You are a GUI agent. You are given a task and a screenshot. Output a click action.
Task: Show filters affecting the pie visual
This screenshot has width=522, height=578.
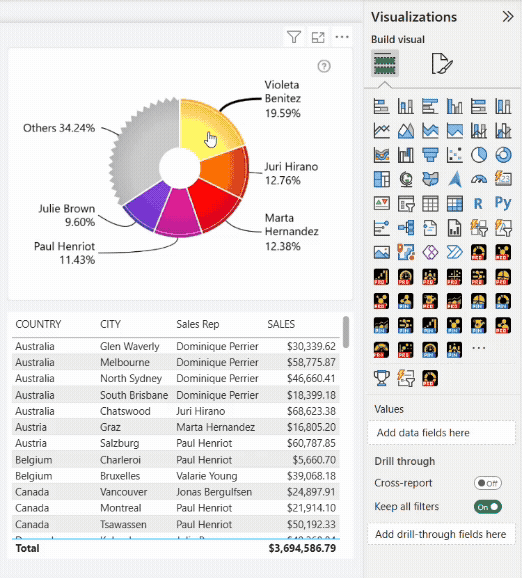(x=294, y=37)
